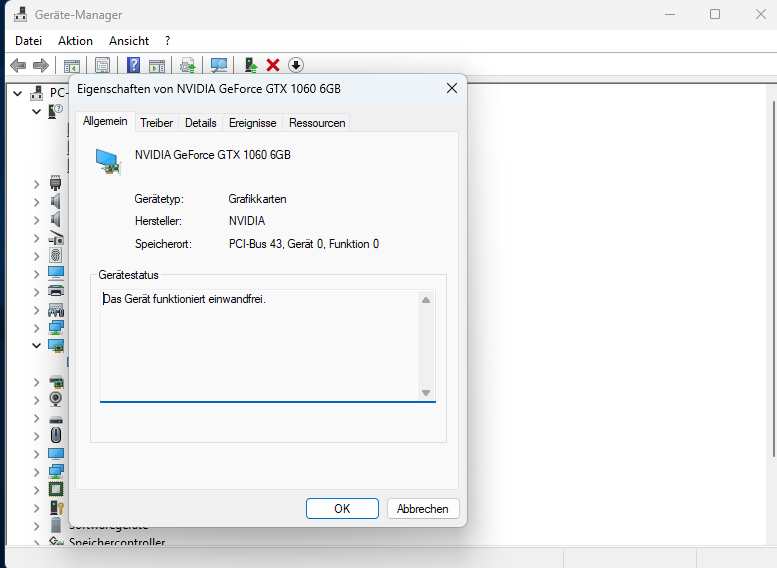The height and width of the screenshot is (568, 777).
Task: Click the computer with green arrow icon
Action: click(251, 65)
